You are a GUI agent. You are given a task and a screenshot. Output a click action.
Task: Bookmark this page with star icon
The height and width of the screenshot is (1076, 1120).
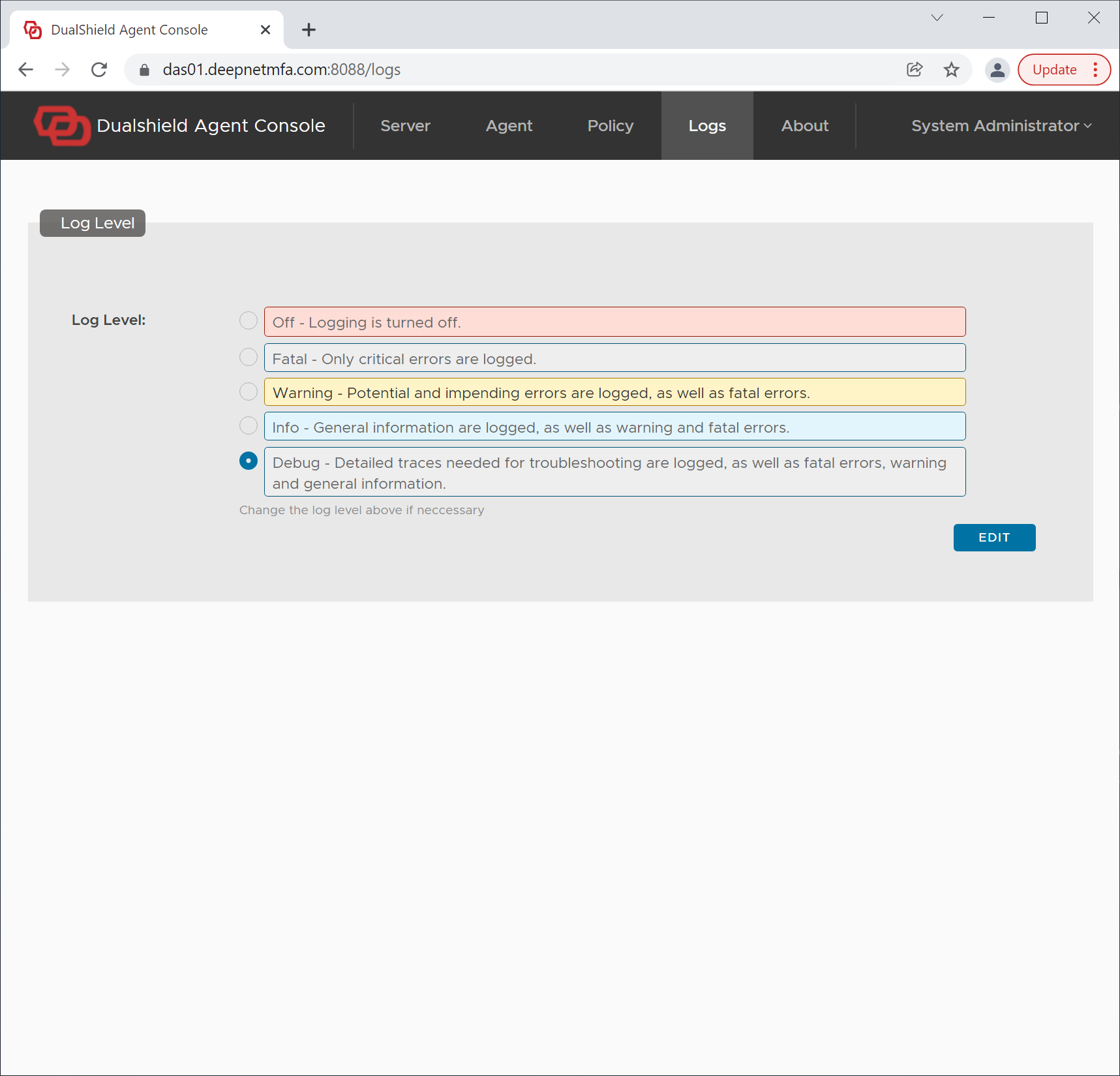pyautogui.click(x=951, y=70)
